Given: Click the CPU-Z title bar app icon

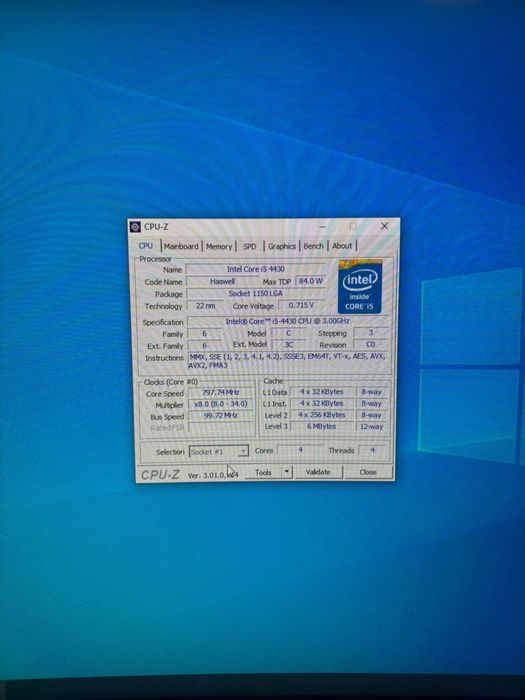Looking at the screenshot, I should click(x=135, y=227).
